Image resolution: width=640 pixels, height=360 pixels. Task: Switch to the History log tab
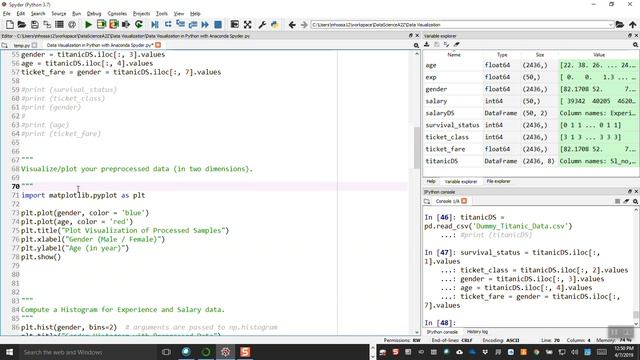477,332
